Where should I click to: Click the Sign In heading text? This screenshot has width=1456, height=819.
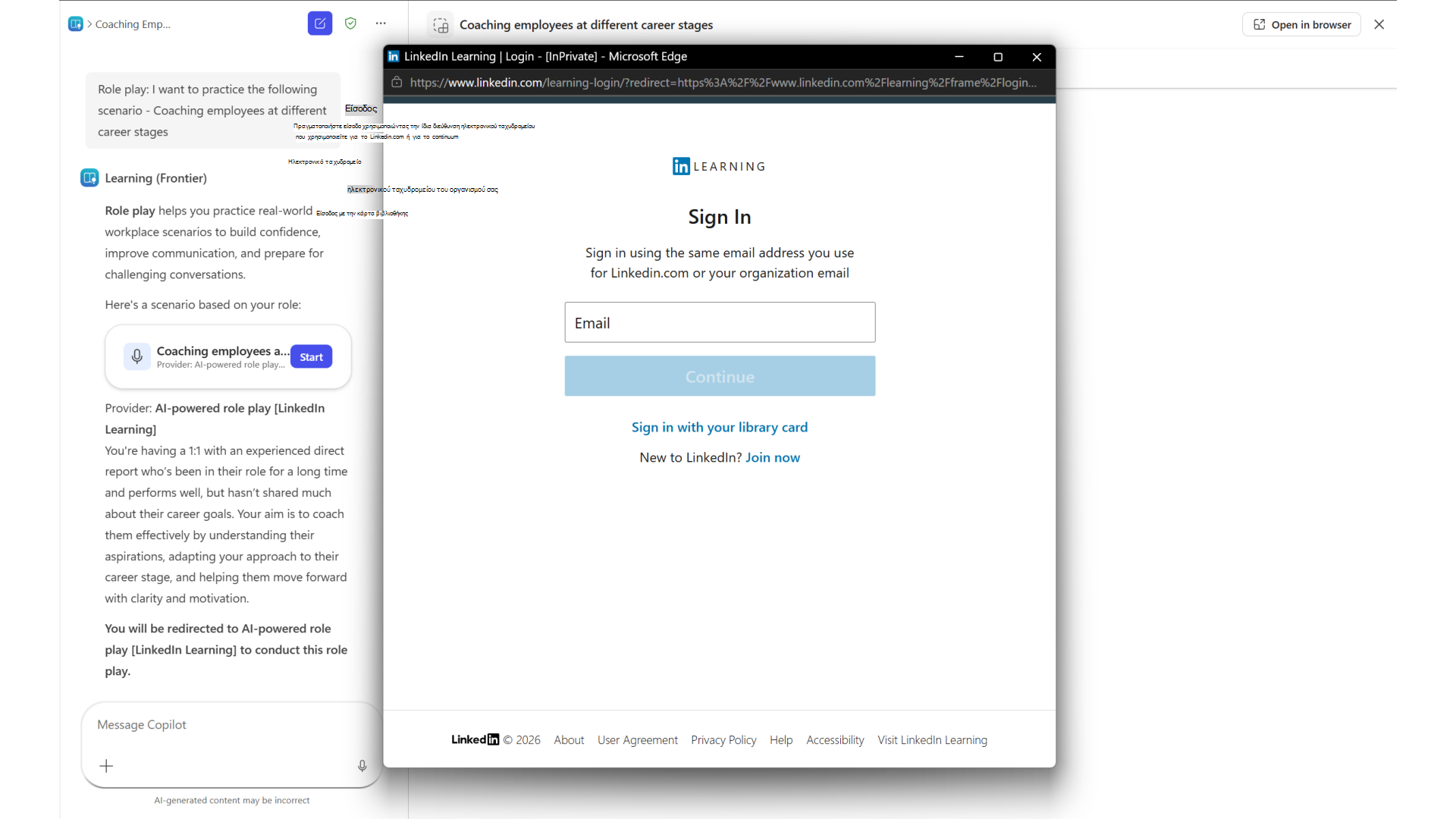pyautogui.click(x=720, y=217)
